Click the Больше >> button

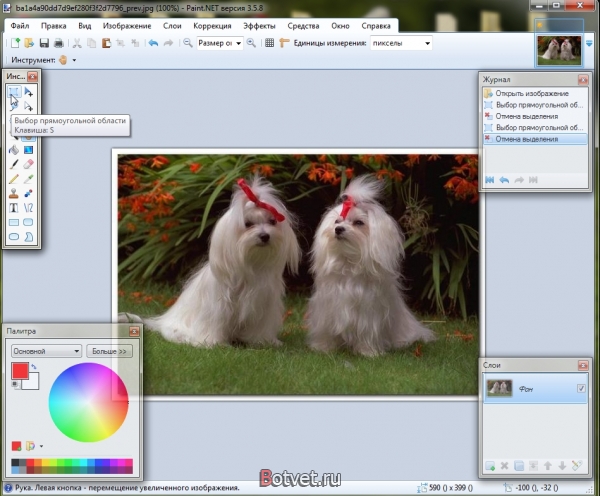109,351
